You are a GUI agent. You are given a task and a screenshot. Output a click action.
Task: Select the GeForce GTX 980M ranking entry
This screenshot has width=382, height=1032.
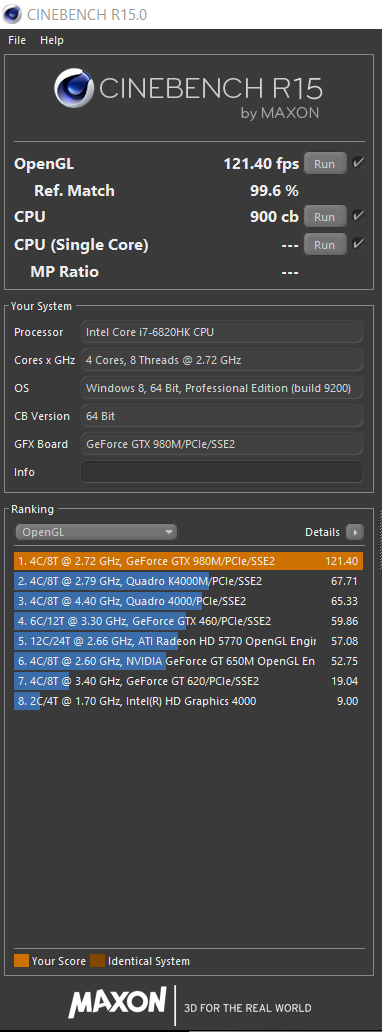(188, 561)
